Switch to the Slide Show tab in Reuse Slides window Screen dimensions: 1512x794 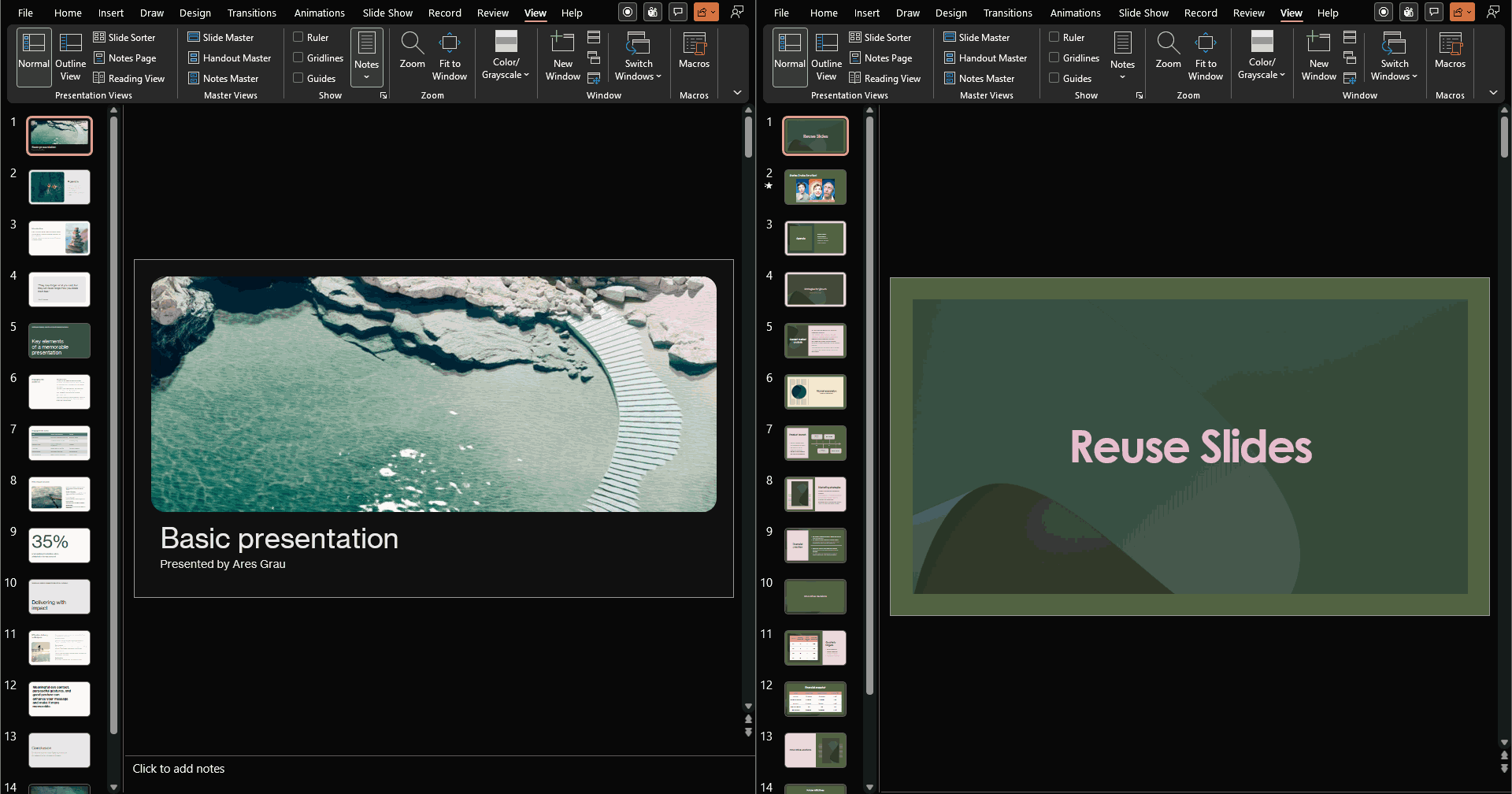coord(1143,13)
